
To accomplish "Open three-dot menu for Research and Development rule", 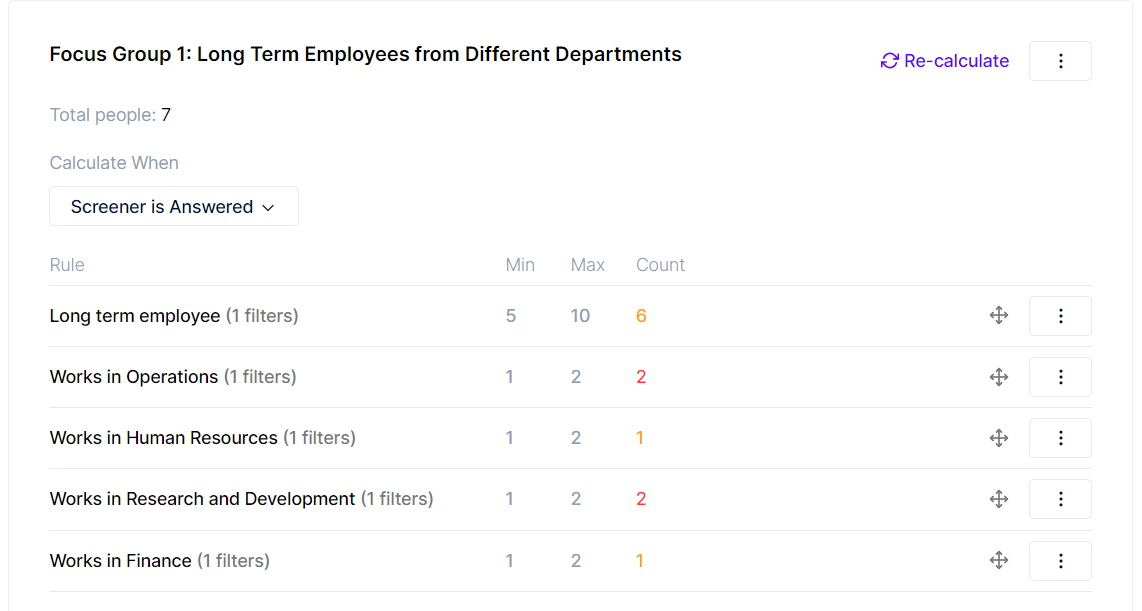I will [1060, 499].
